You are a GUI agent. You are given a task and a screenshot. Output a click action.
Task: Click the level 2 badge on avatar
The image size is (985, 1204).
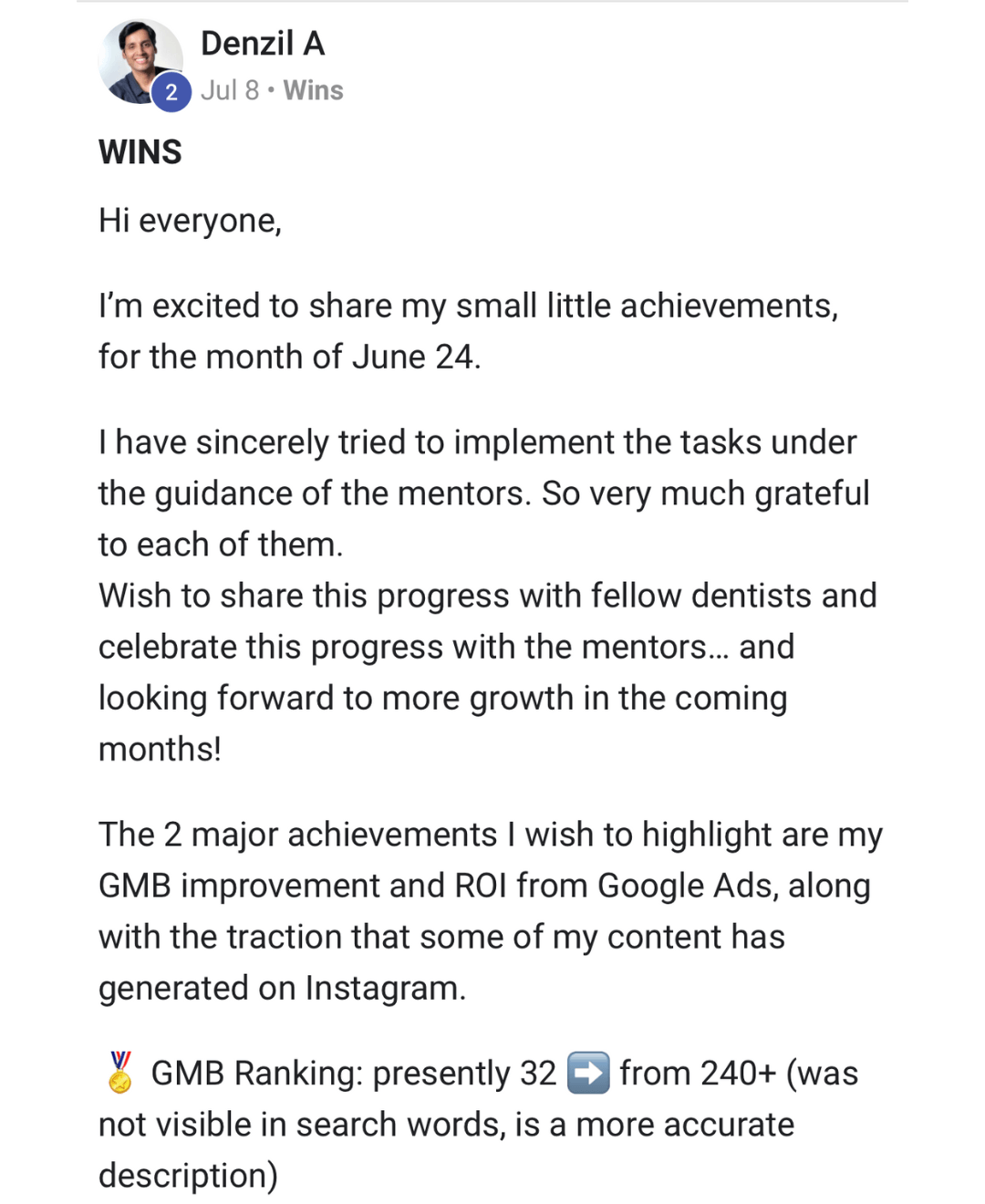171,92
